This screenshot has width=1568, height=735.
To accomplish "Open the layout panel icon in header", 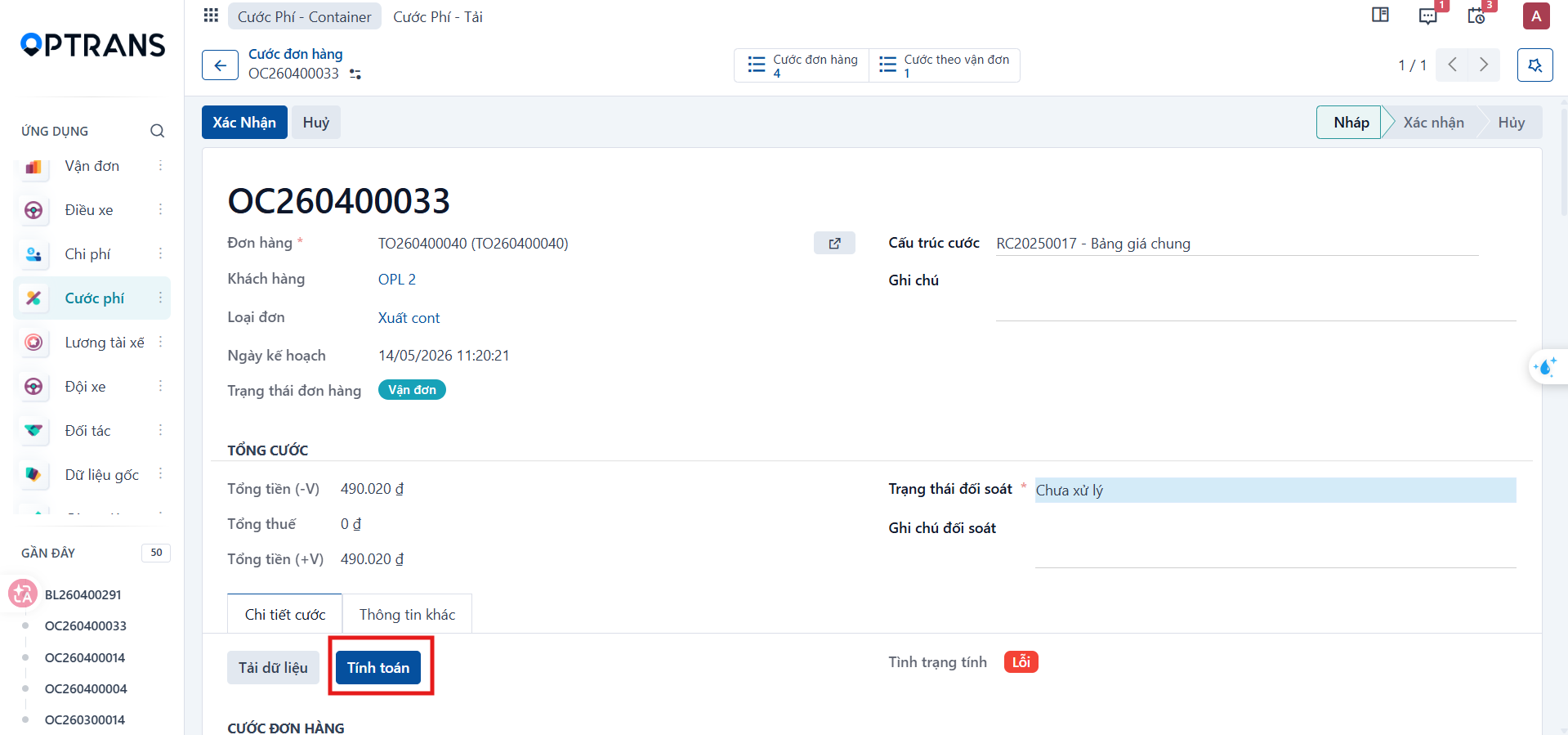I will 1380,15.
